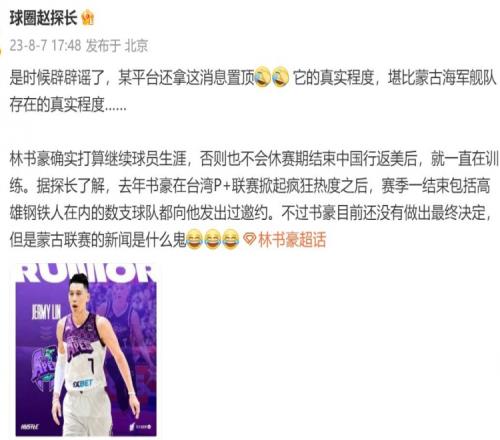The image size is (500, 440).
Task: Click the HUSTLE logo at the poster's bottom-left
Action: point(30,426)
